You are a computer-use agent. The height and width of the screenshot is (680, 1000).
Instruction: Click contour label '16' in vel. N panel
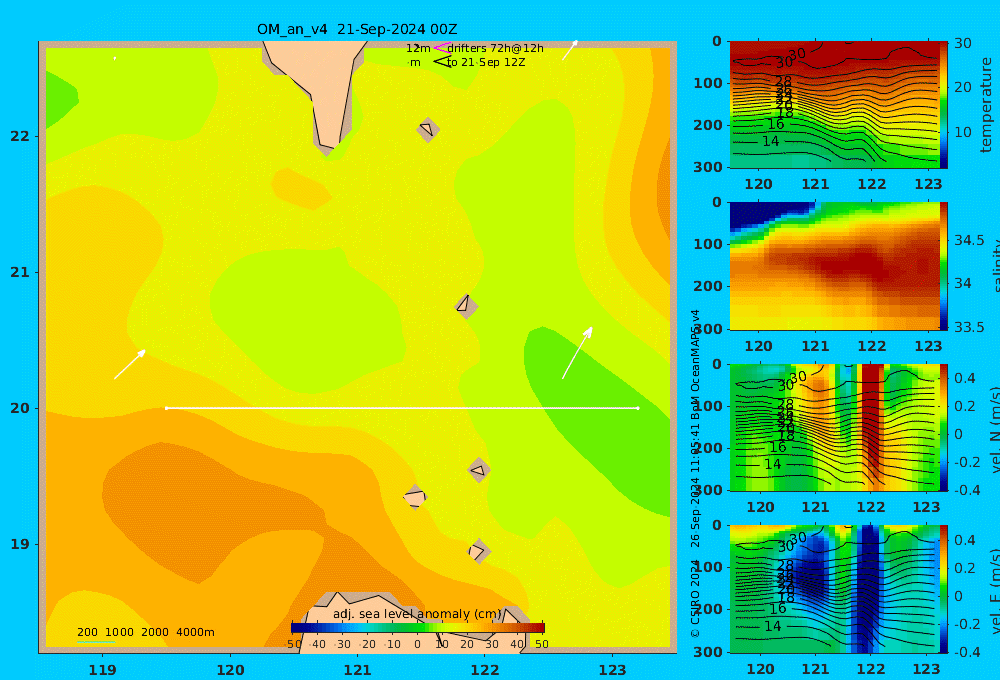777,447
